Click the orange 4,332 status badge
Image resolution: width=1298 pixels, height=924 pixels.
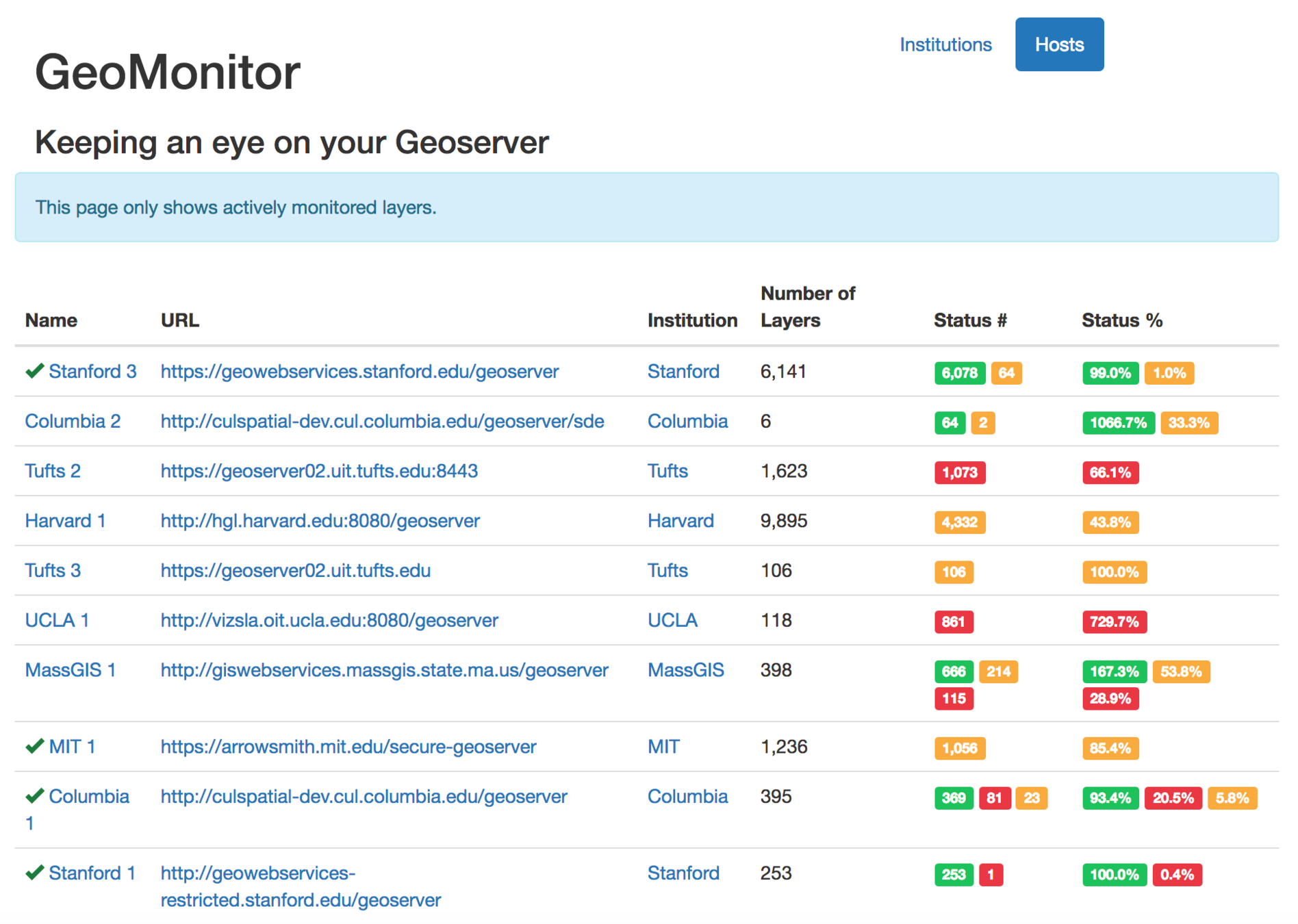pos(959,523)
